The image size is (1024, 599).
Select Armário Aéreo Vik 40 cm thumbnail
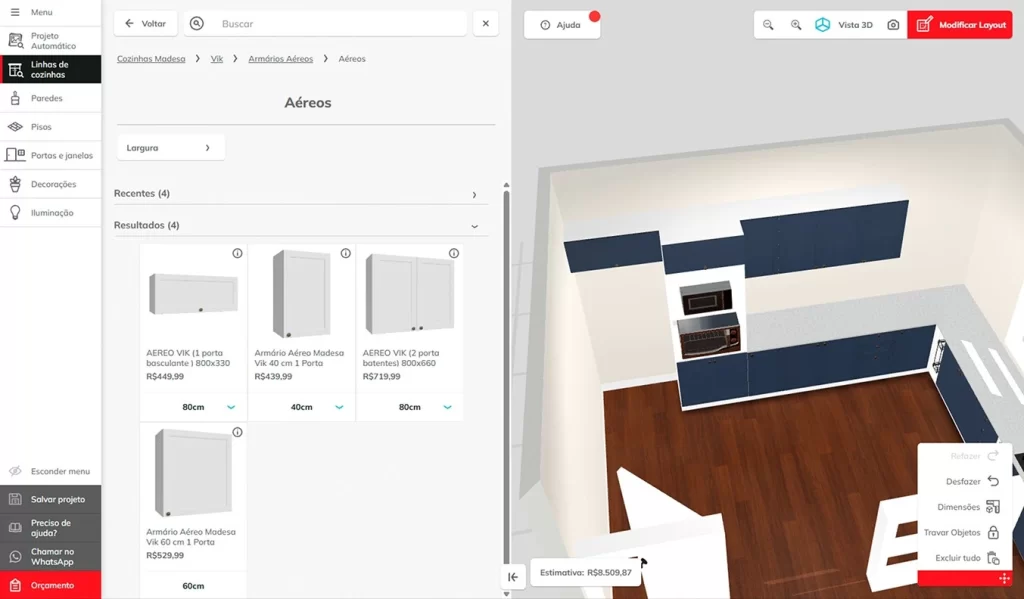[x=302, y=294]
